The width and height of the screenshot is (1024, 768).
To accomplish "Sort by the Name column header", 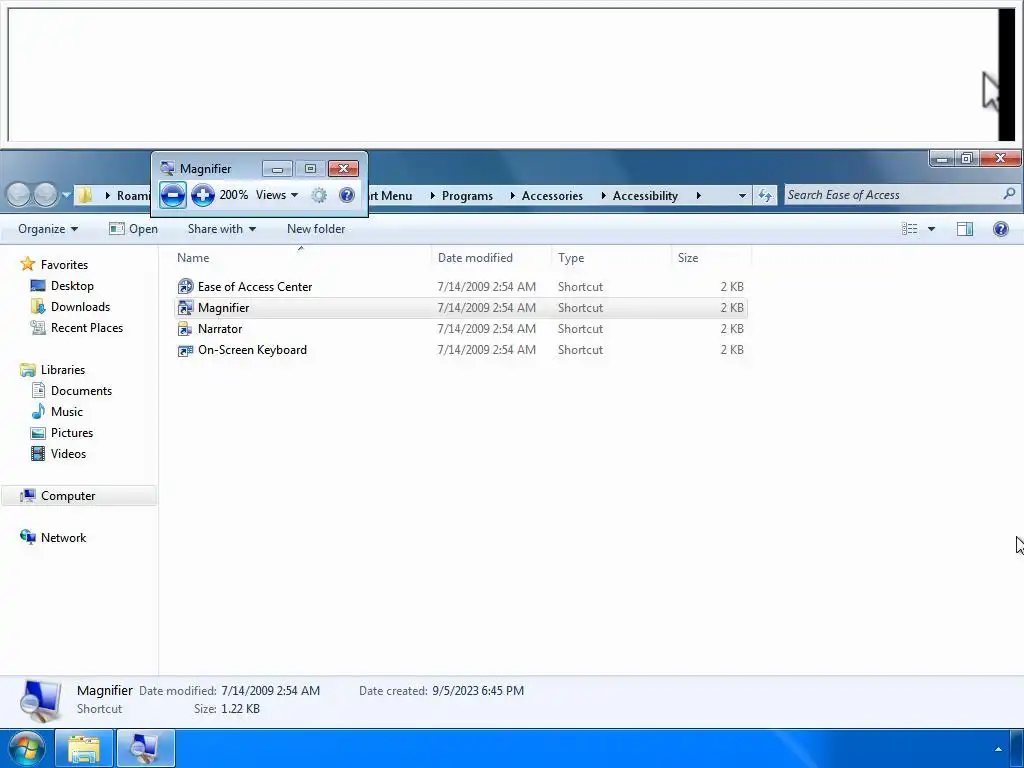I will coord(300,257).
